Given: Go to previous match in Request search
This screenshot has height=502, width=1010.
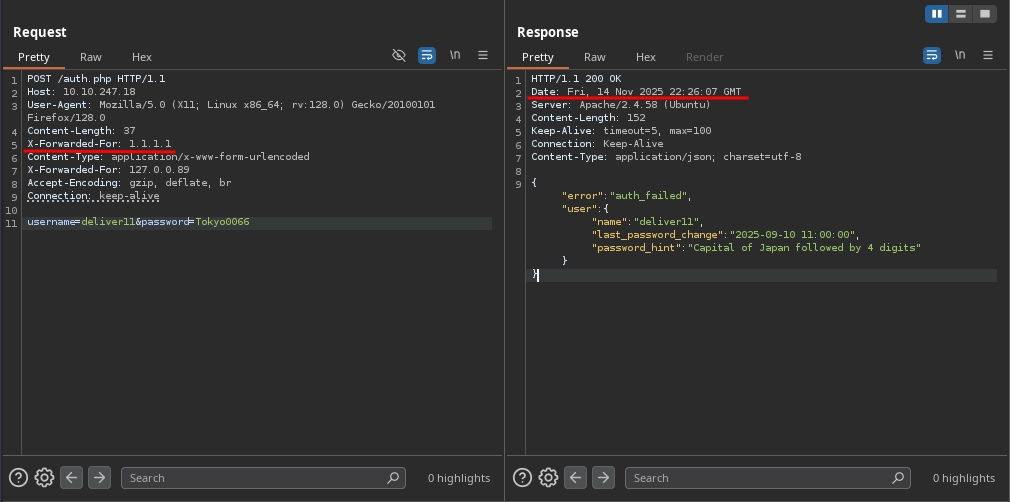Looking at the screenshot, I should tap(71, 478).
